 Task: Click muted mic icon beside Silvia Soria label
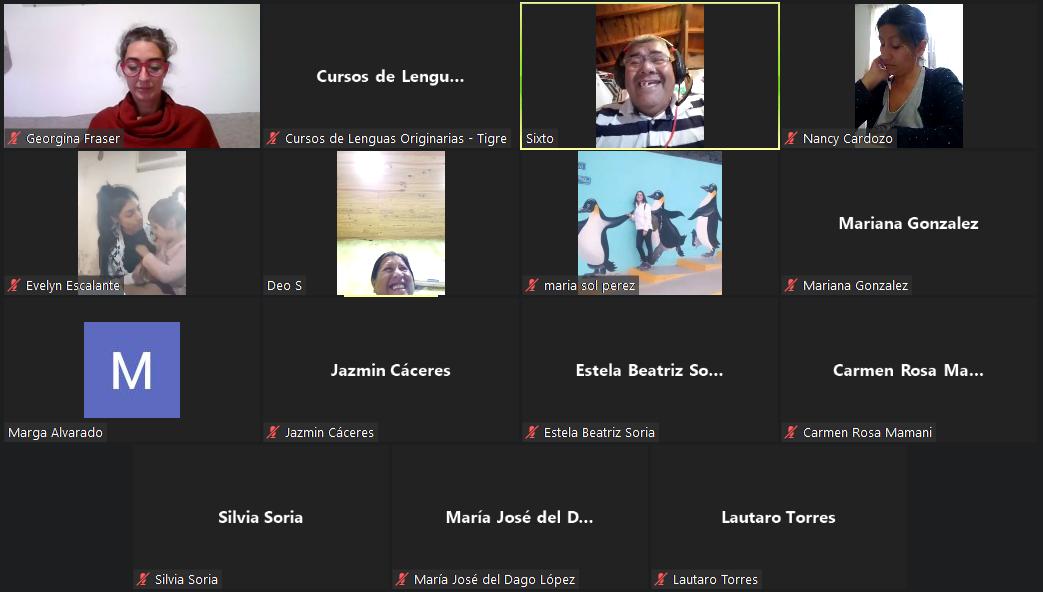(x=143, y=580)
